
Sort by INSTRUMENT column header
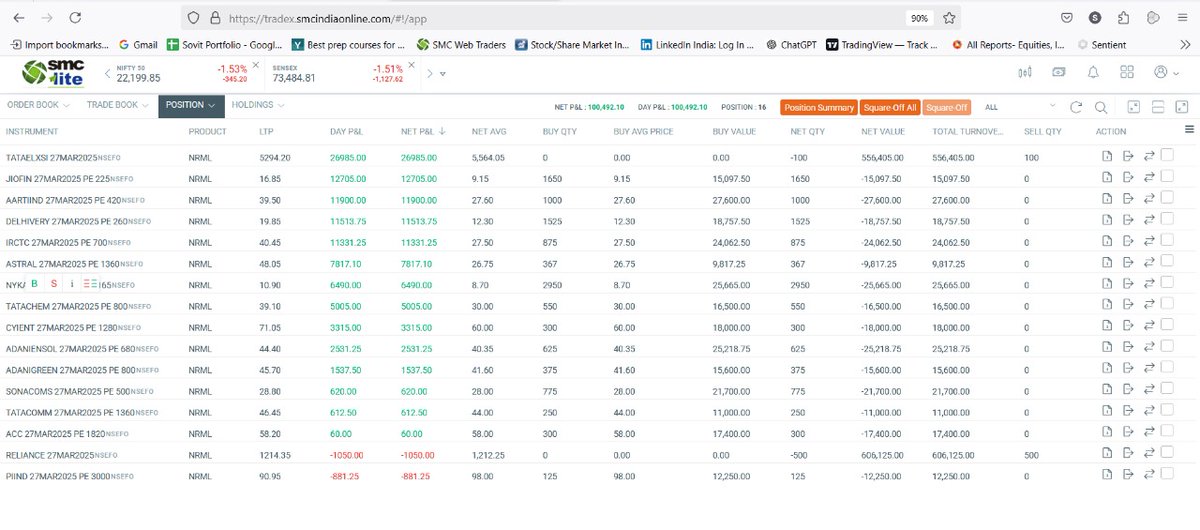(x=32, y=131)
